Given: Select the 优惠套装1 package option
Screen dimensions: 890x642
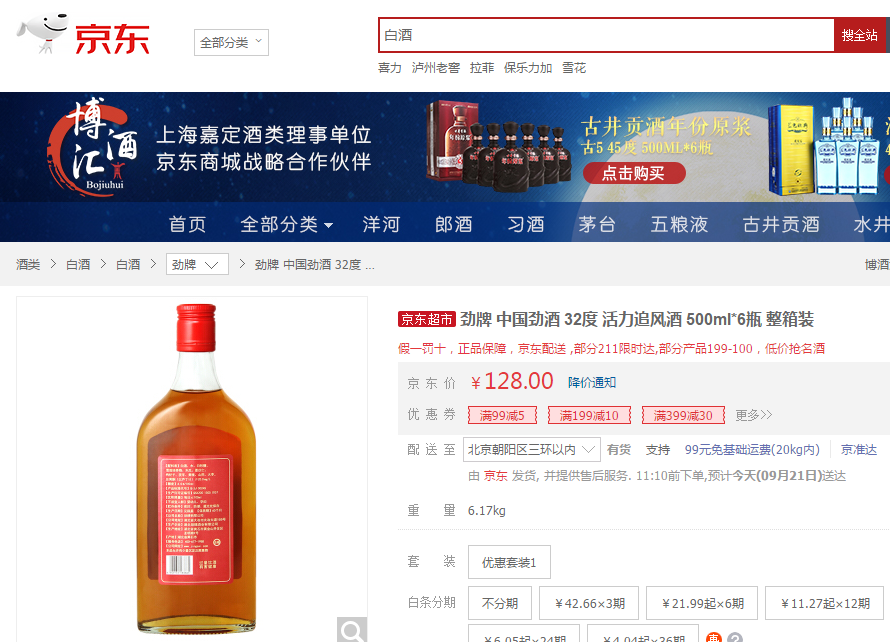Looking at the screenshot, I should (509, 563).
